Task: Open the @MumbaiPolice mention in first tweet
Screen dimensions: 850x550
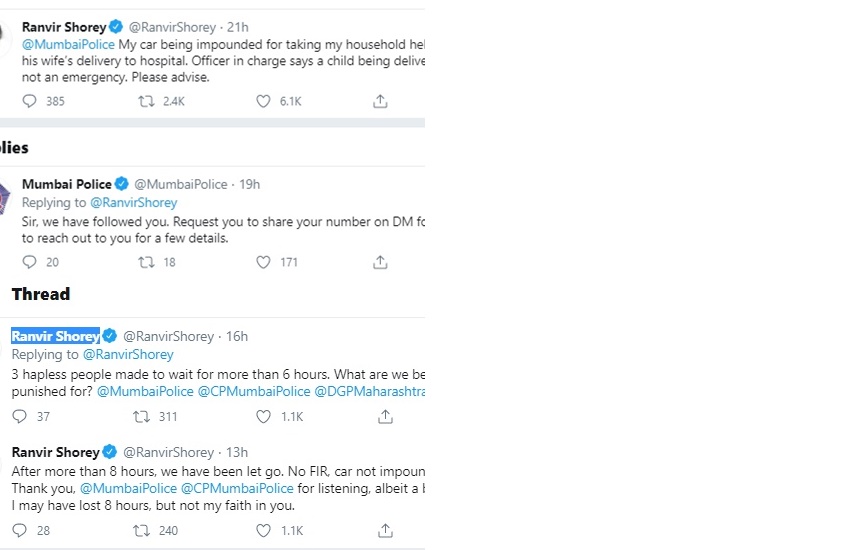Action: click(x=68, y=45)
